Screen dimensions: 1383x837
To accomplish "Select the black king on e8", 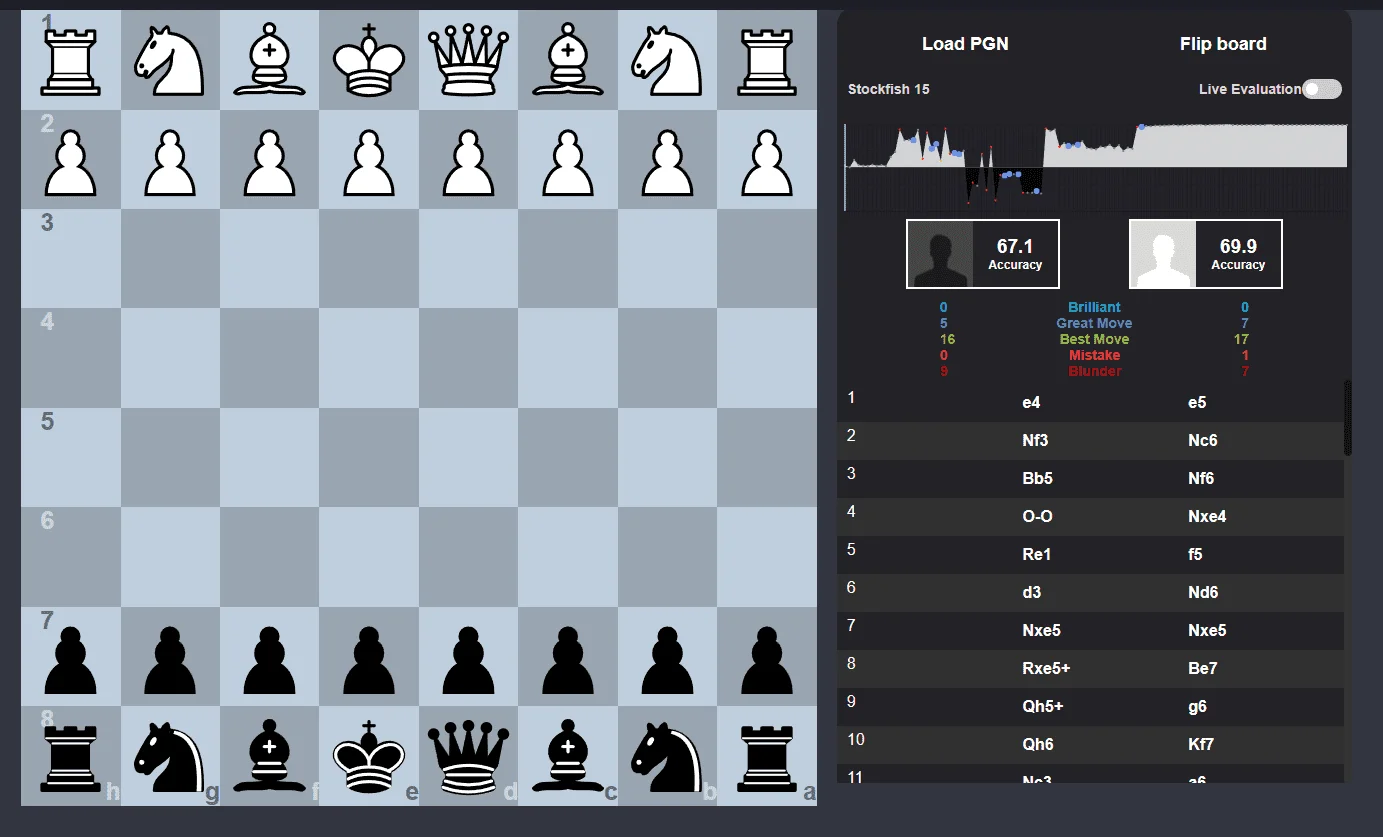I will click(369, 758).
